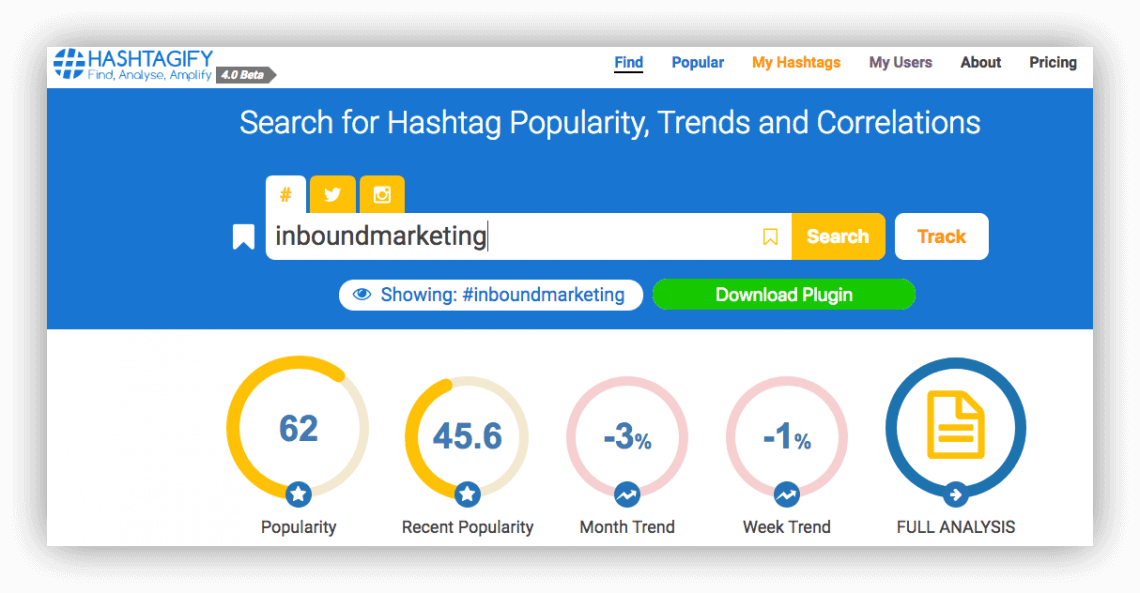Open the FULL ANALYSIS document icon
This screenshot has height=593, width=1140.
pyautogui.click(x=955, y=427)
